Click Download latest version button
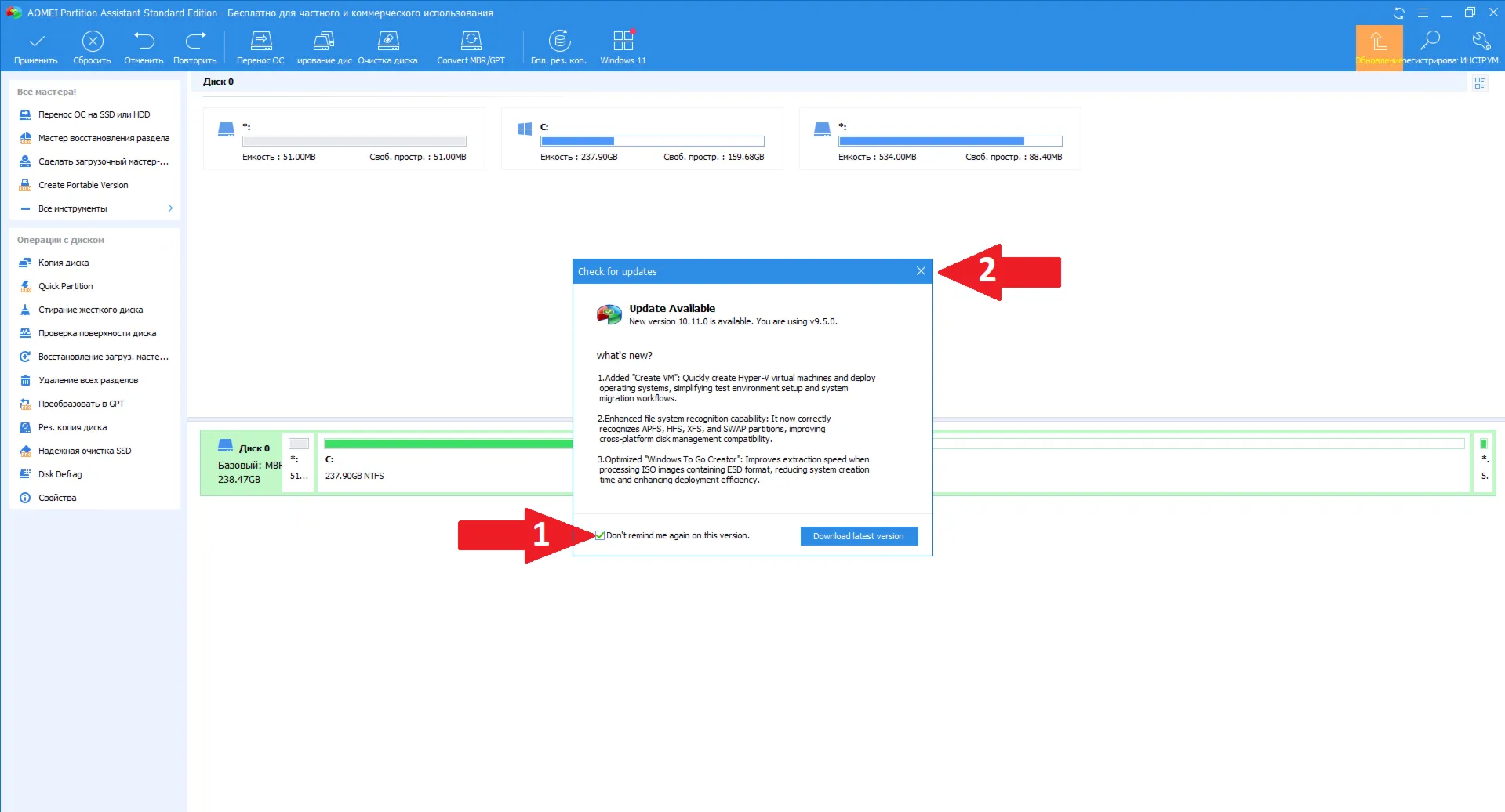Screen dimensions: 1505x812 [859, 536]
